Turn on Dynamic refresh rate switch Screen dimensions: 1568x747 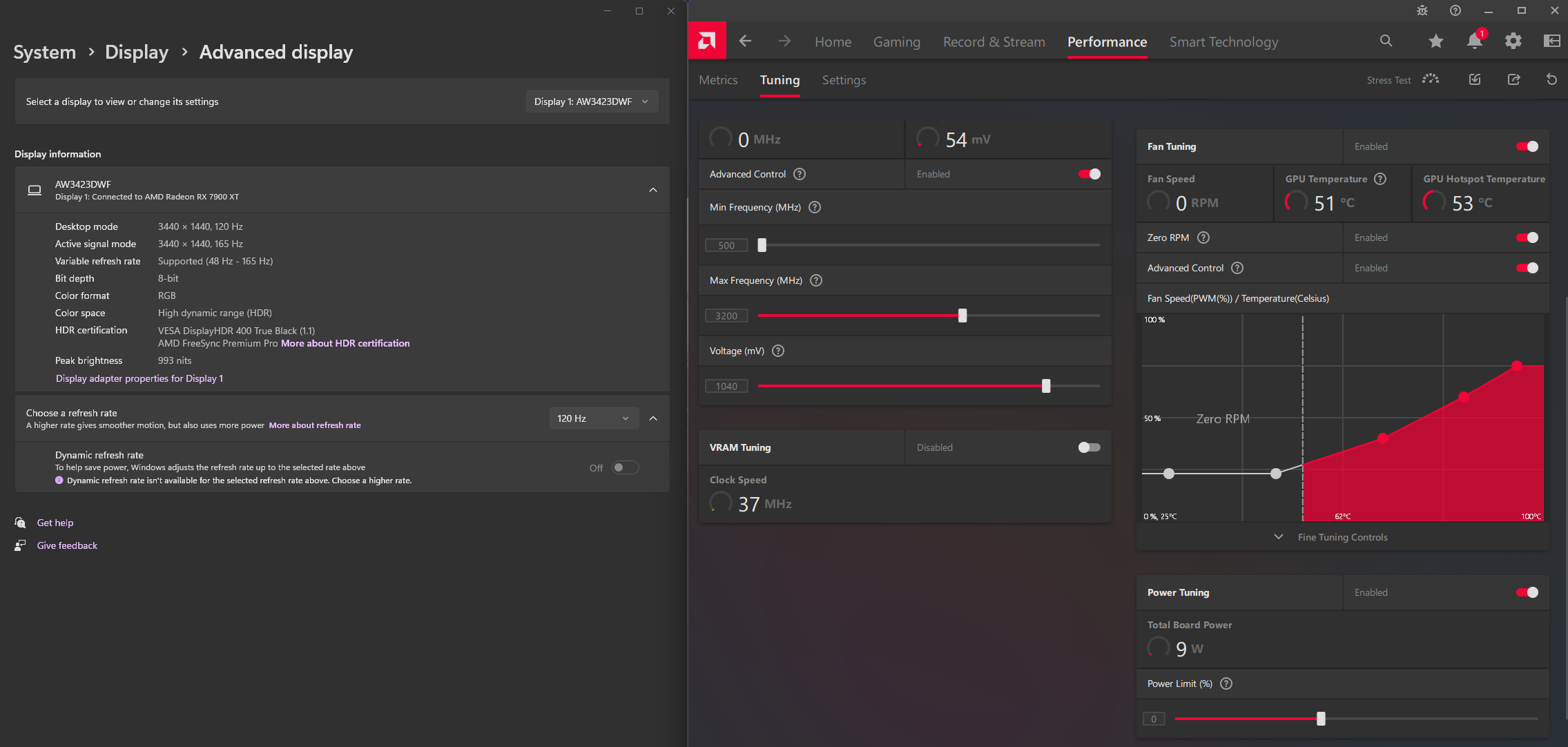[625, 467]
